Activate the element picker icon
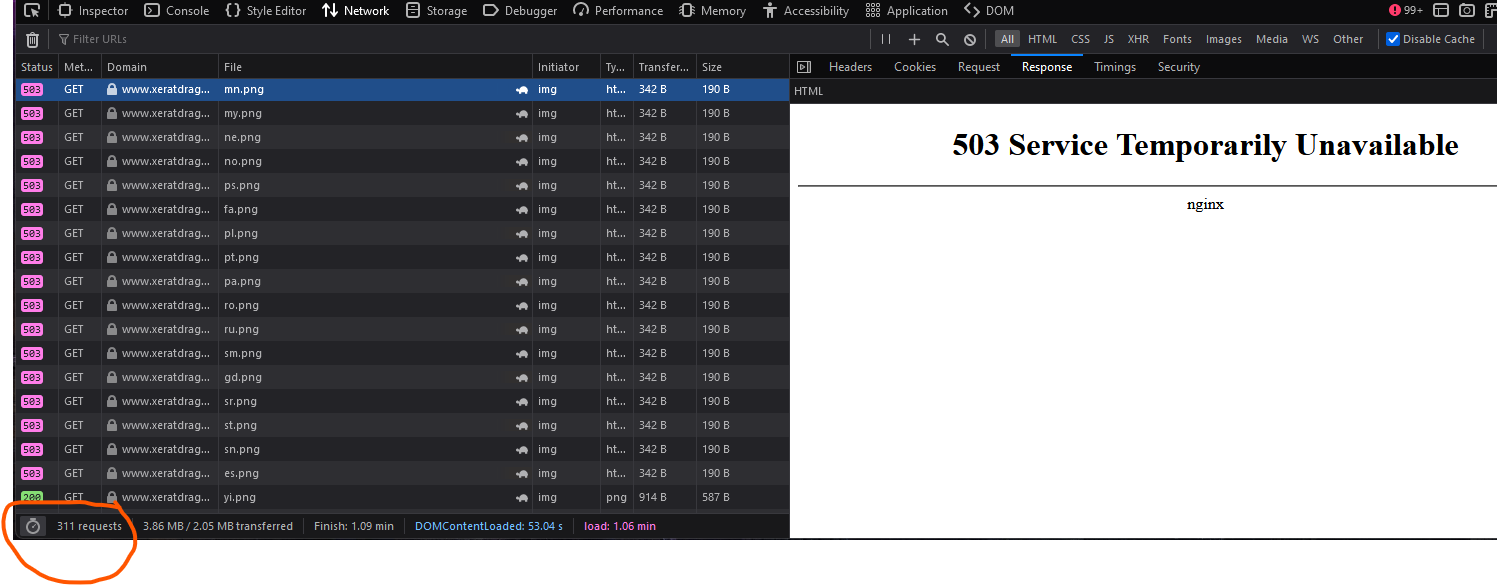 (x=32, y=11)
